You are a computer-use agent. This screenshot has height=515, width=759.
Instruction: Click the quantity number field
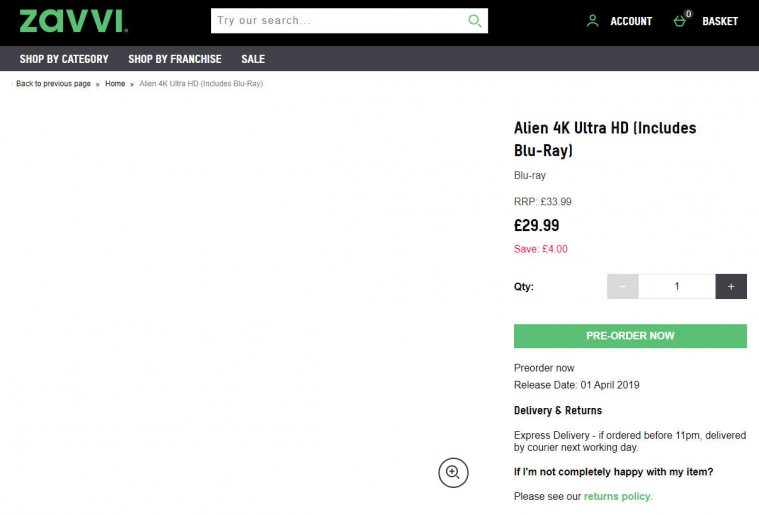677,287
